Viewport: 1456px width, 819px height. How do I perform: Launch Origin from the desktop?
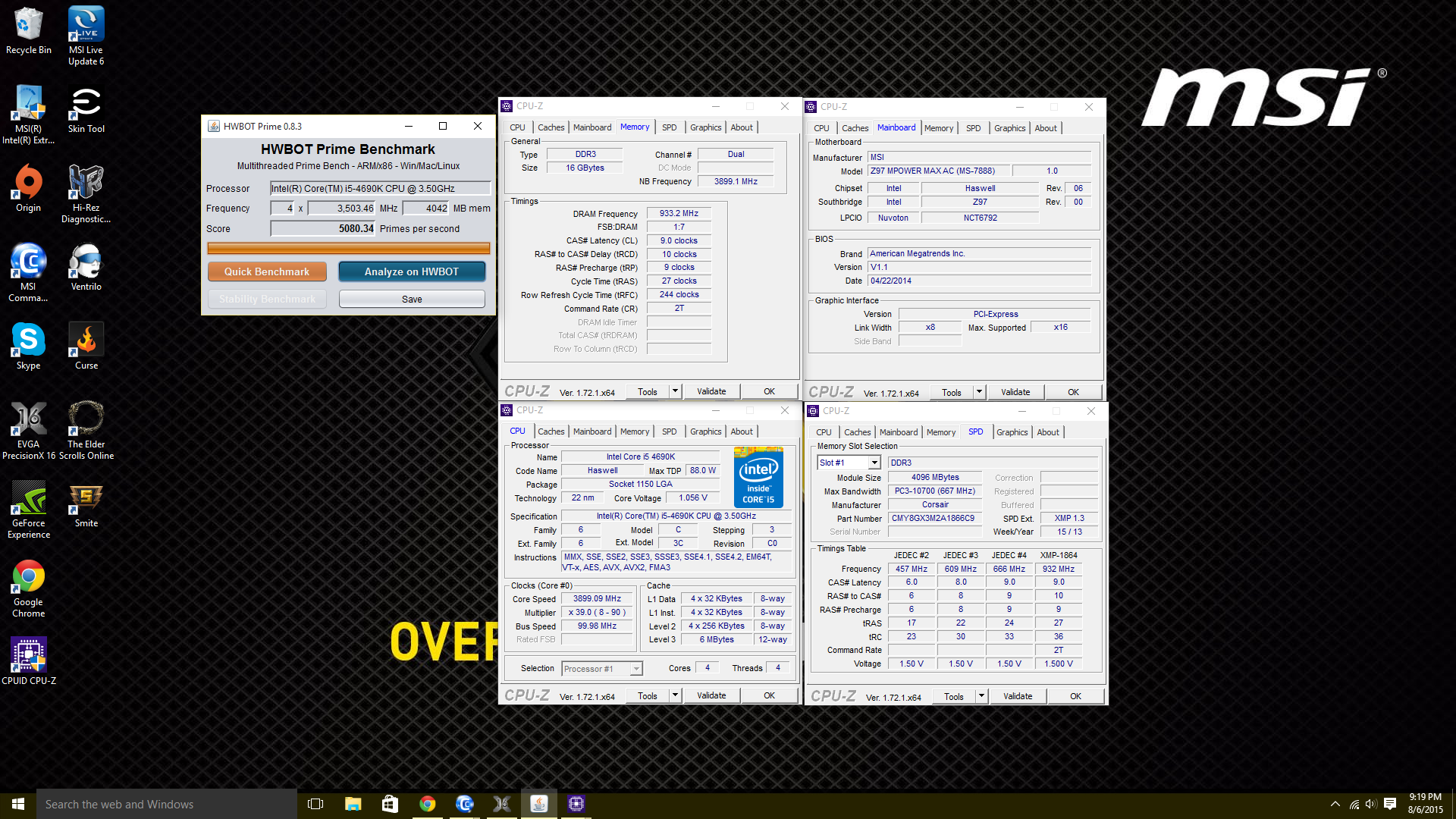coord(29,189)
